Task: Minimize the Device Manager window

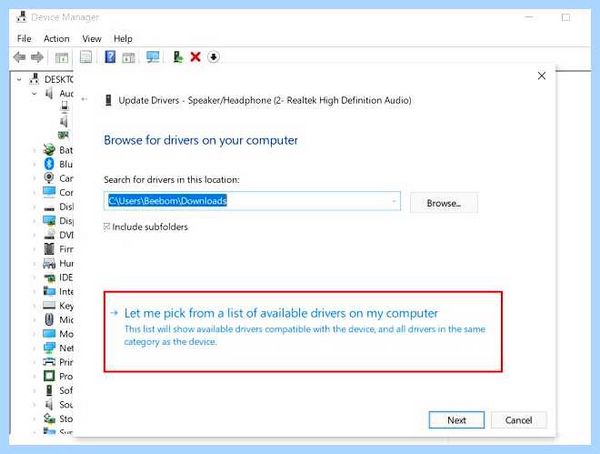Action: (529, 17)
